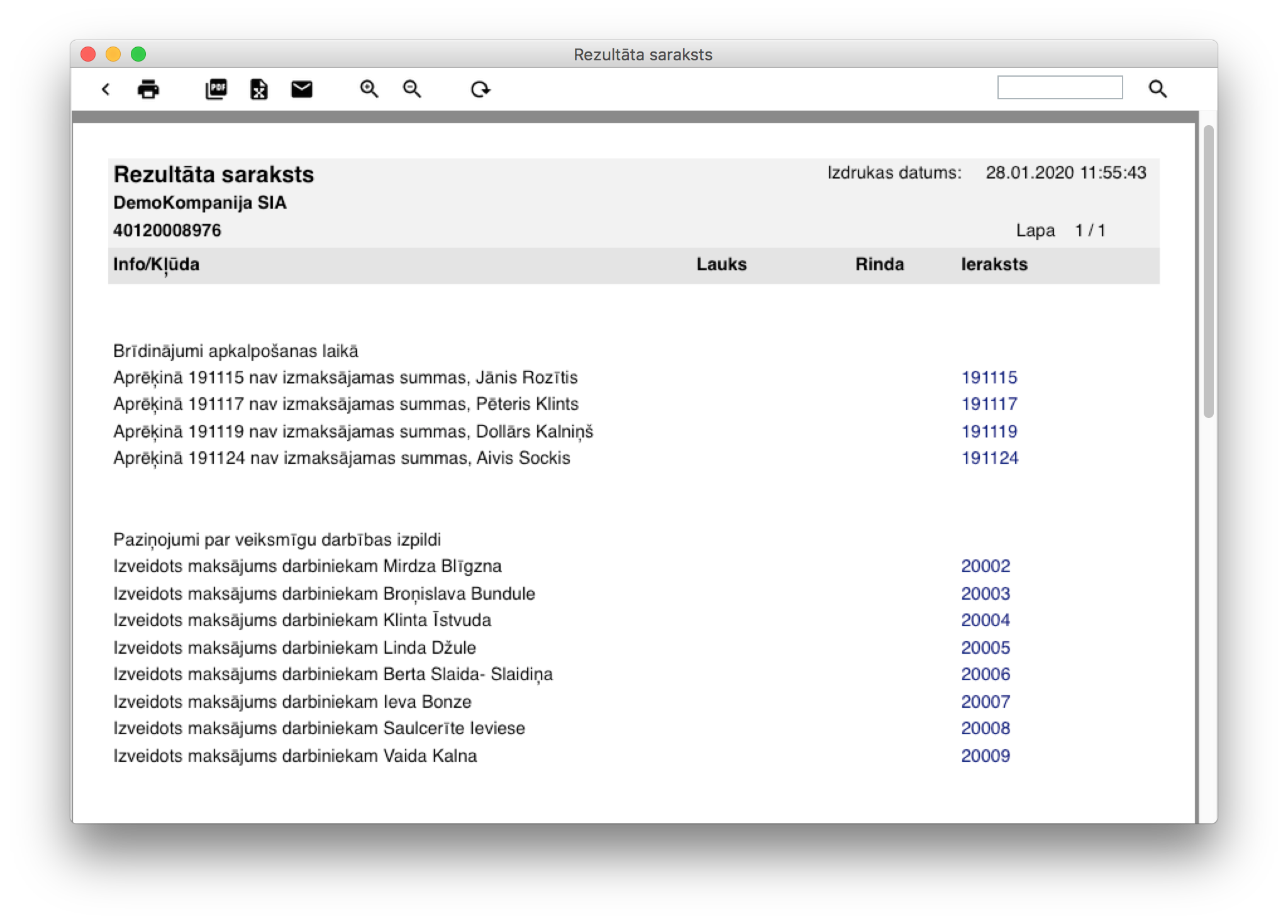
Task: Send the report by email
Action: 302,89
